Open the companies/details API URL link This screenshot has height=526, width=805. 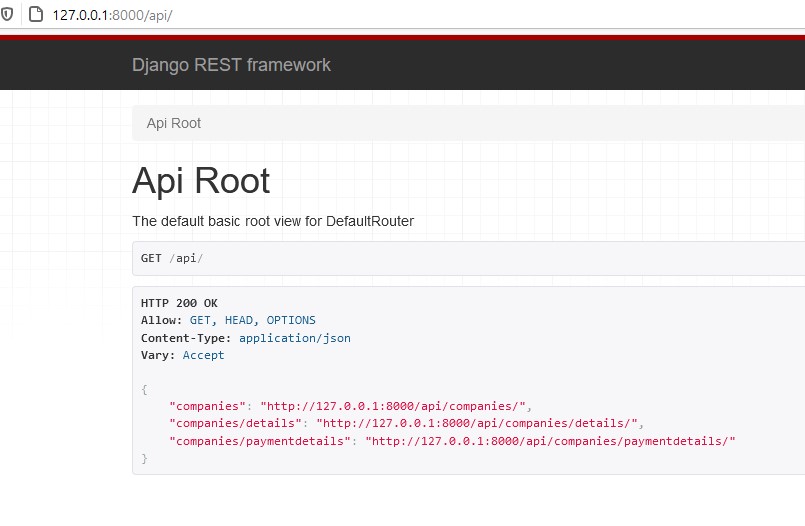click(477, 423)
